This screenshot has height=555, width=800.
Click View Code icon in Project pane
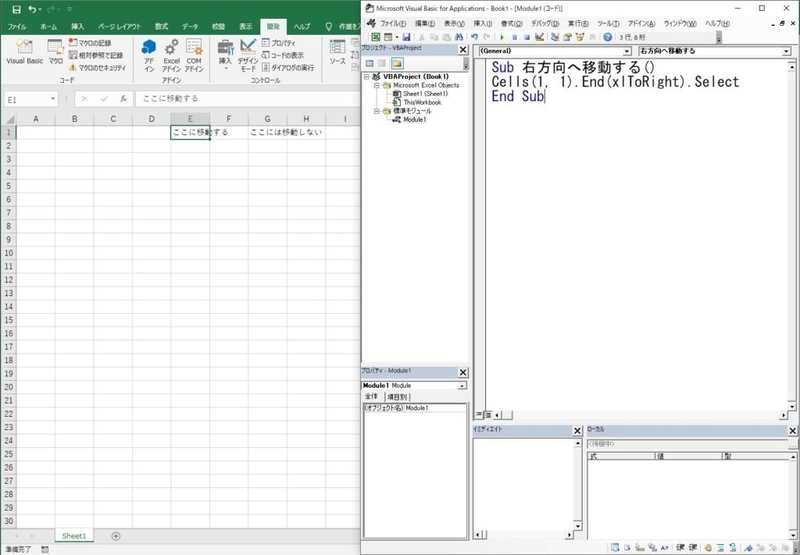point(369,63)
